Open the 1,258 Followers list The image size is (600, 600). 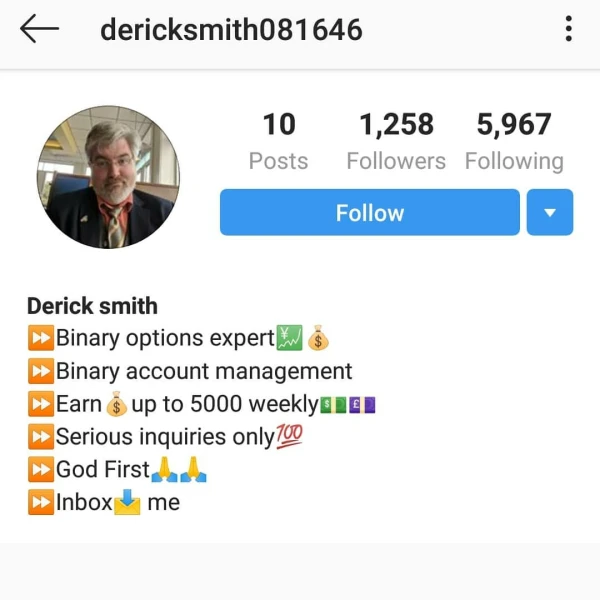tap(396, 140)
